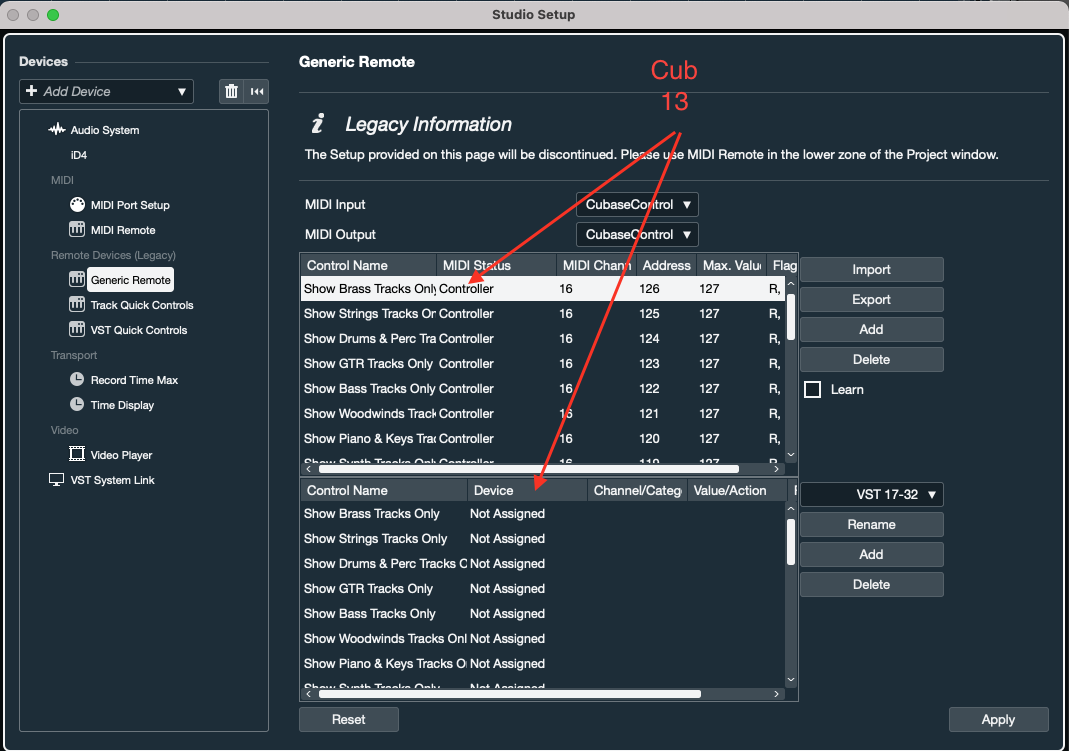Viewport: 1069px width, 751px height.
Task: Click Not Assigned for Show Brass Tracks
Action: click(x=507, y=514)
